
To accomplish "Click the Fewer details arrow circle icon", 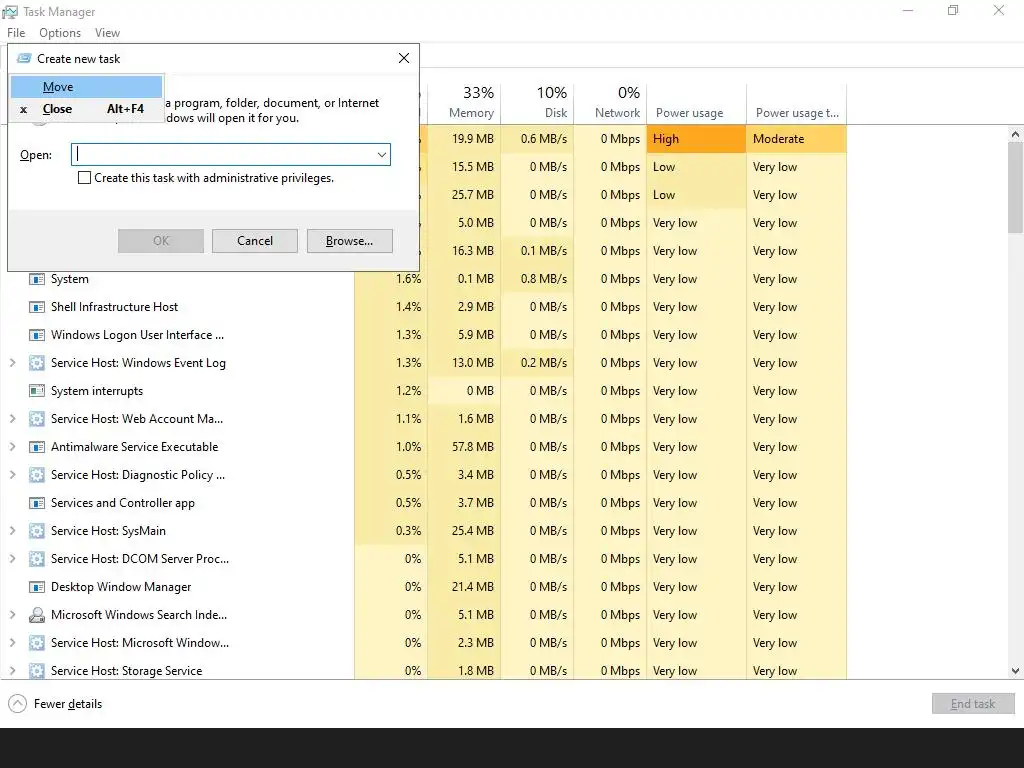I will (18, 704).
